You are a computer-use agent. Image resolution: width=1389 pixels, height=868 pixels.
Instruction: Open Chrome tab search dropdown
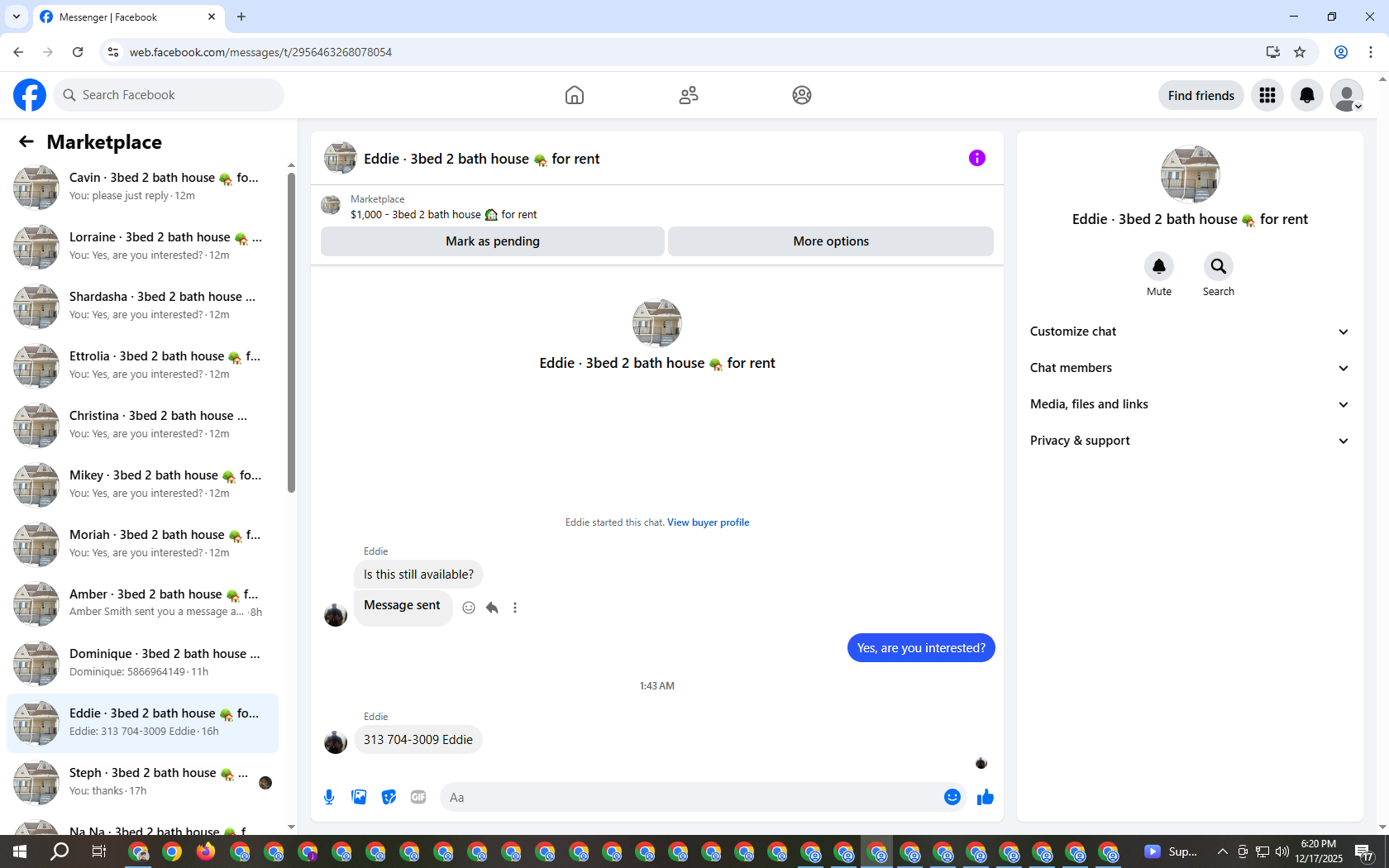17,17
